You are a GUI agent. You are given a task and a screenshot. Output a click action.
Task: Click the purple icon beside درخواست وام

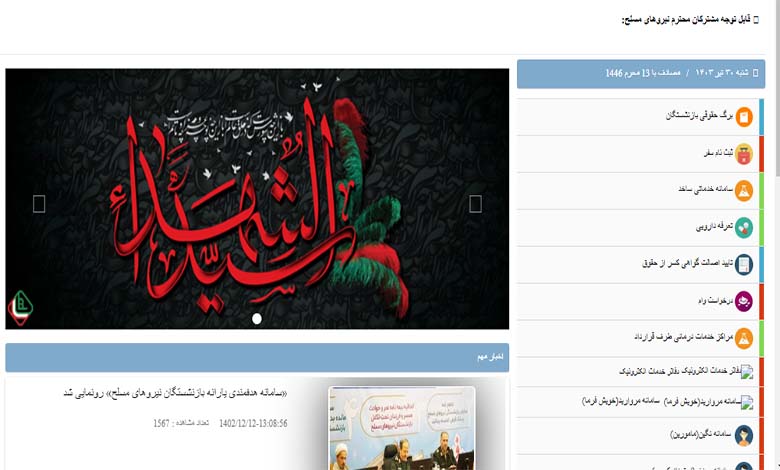(x=744, y=301)
